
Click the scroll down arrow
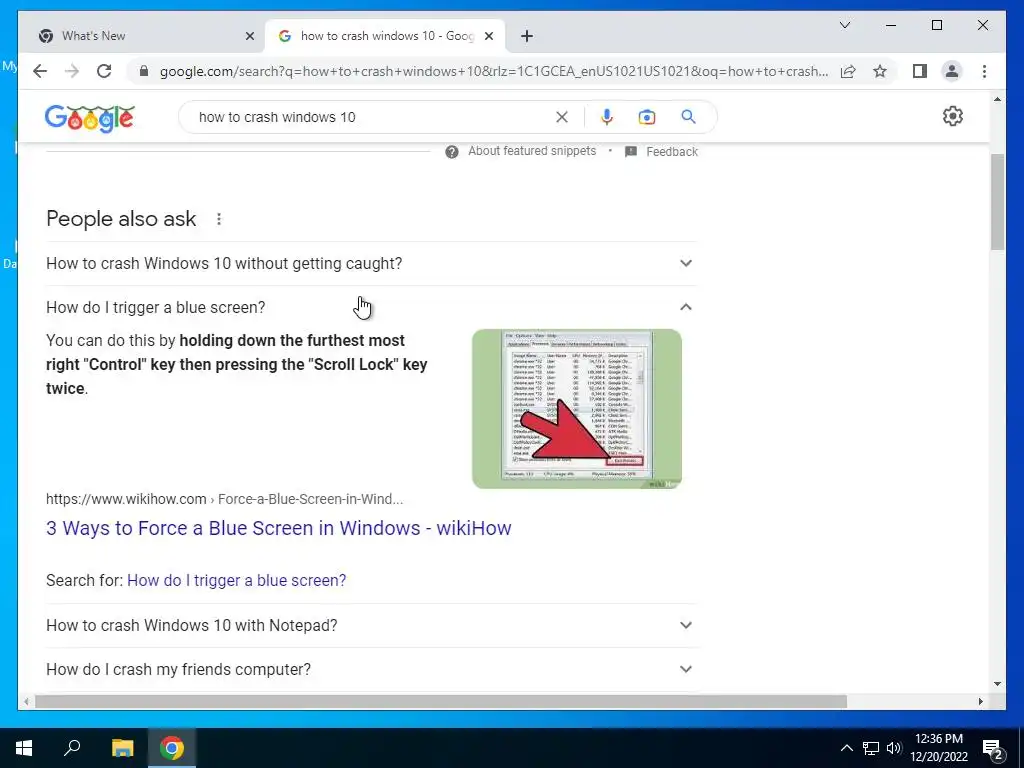tap(997, 684)
